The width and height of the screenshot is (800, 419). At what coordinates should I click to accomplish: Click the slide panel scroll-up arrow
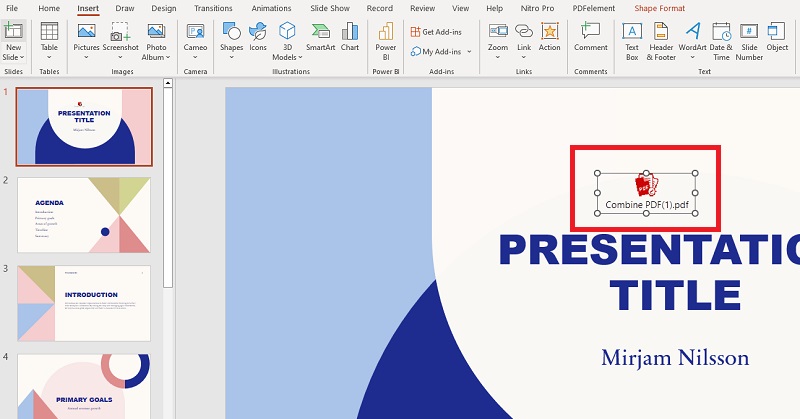168,83
